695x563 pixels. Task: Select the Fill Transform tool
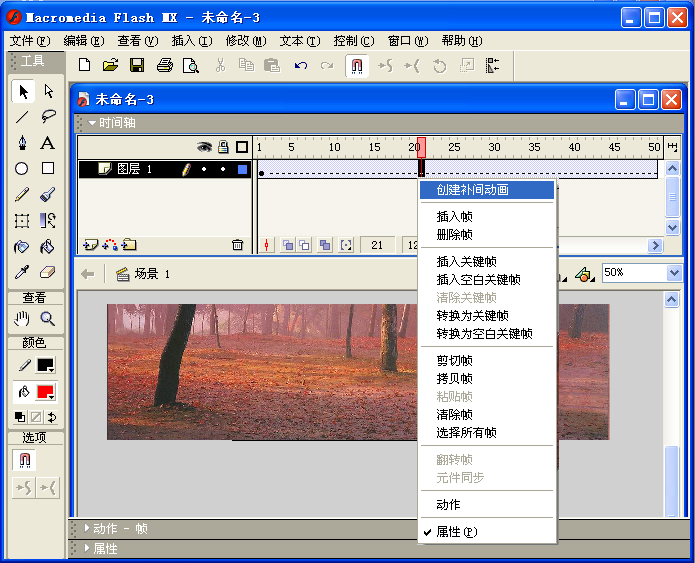48,220
